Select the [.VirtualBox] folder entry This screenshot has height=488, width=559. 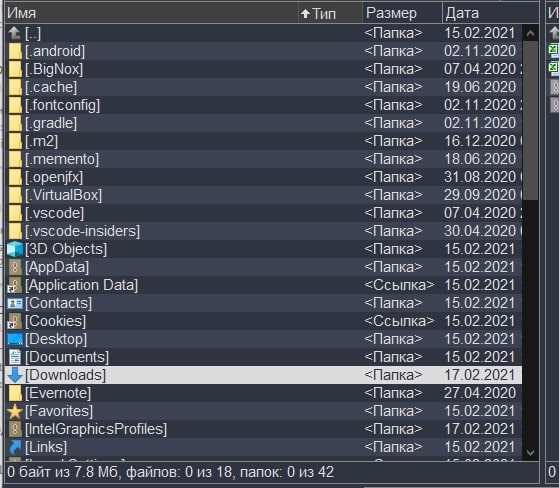263,195
